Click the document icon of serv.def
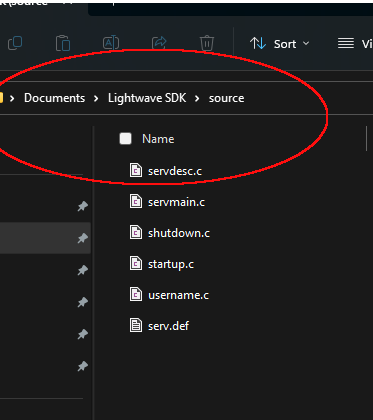The image size is (373, 420). point(136,325)
